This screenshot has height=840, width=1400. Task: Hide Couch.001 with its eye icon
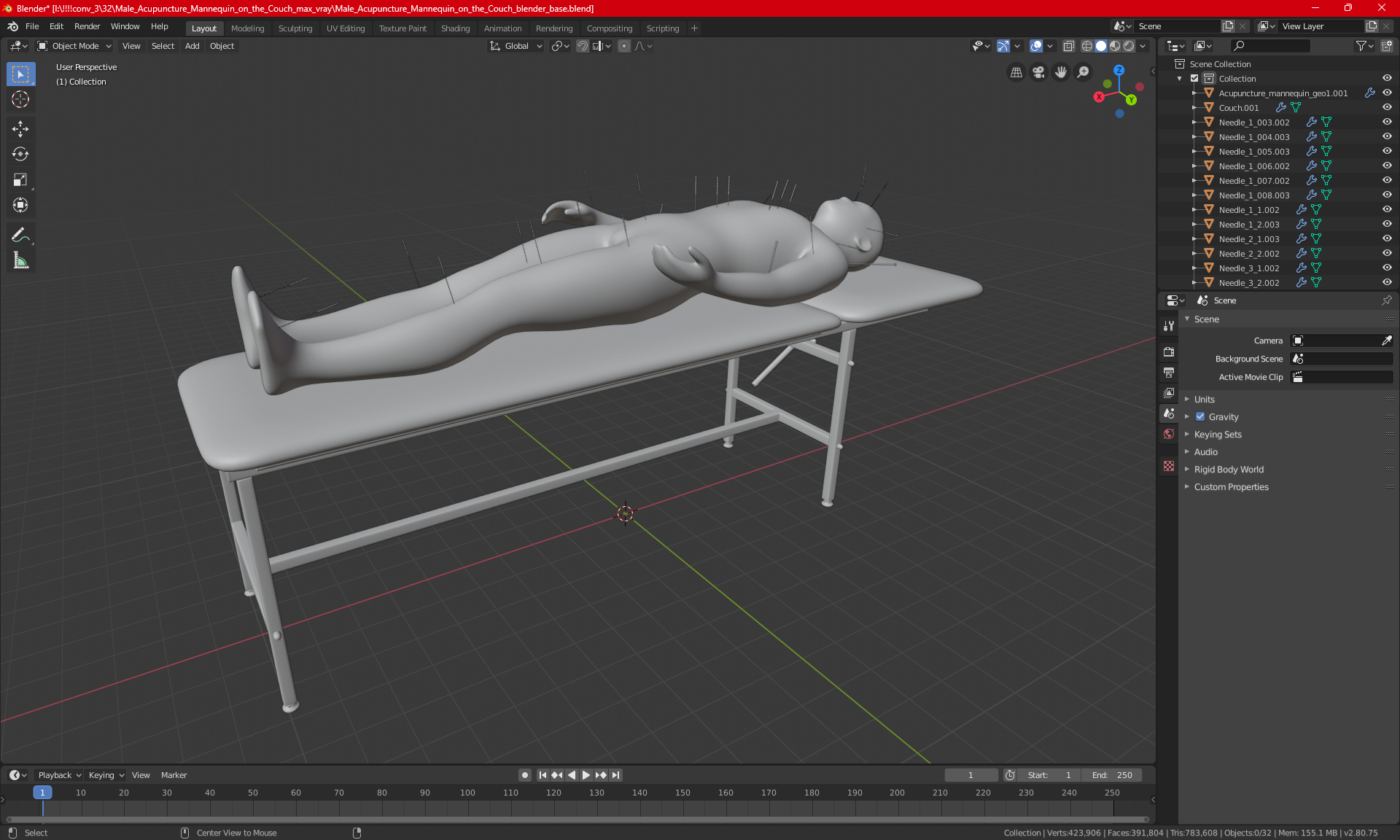coord(1387,107)
